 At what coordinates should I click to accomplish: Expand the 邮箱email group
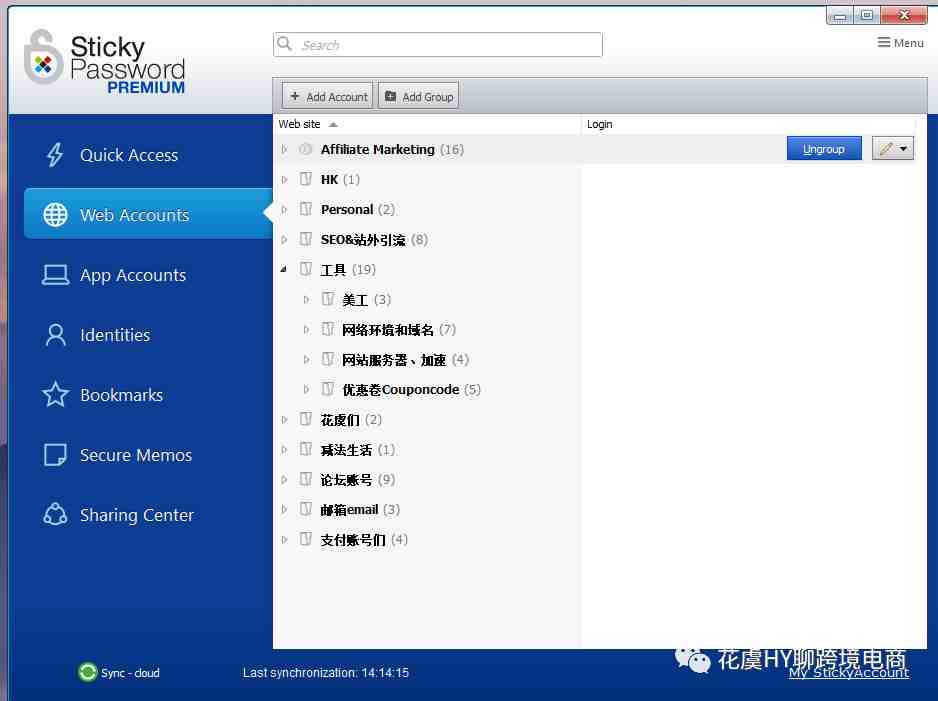pos(284,509)
